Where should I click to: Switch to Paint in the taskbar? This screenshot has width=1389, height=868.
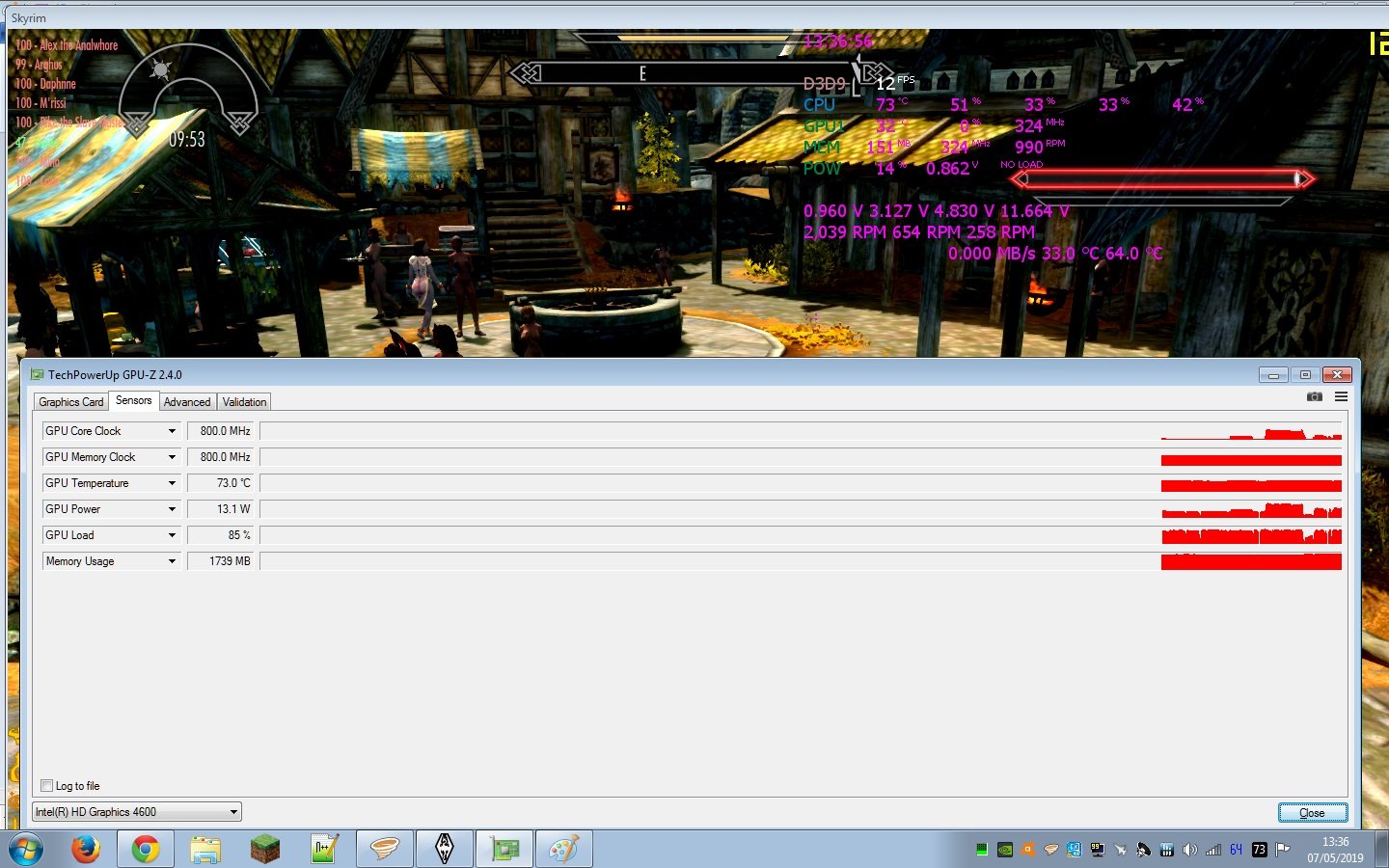[x=564, y=849]
